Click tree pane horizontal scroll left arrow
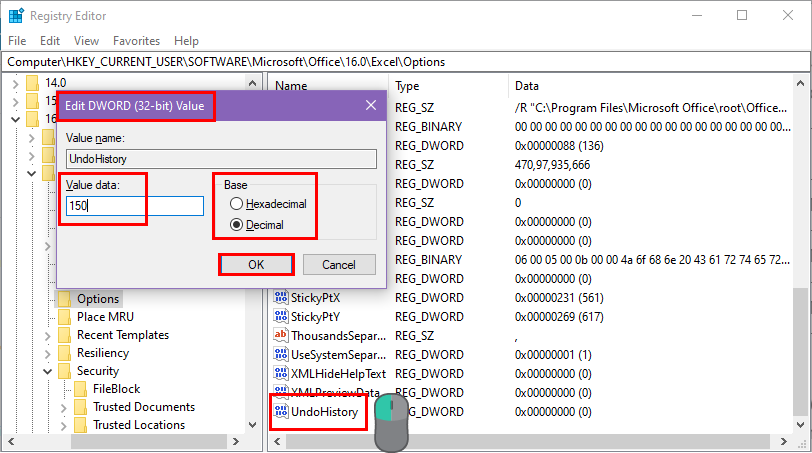 click(x=11, y=442)
